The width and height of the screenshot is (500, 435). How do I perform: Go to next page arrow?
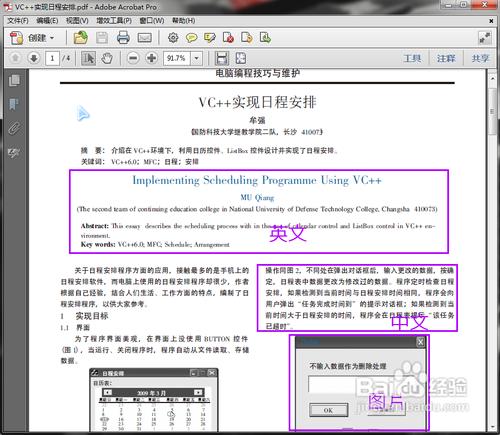coord(34,58)
